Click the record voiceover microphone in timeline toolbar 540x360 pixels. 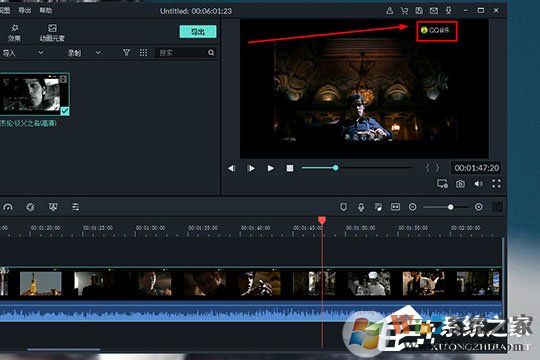[361, 207]
